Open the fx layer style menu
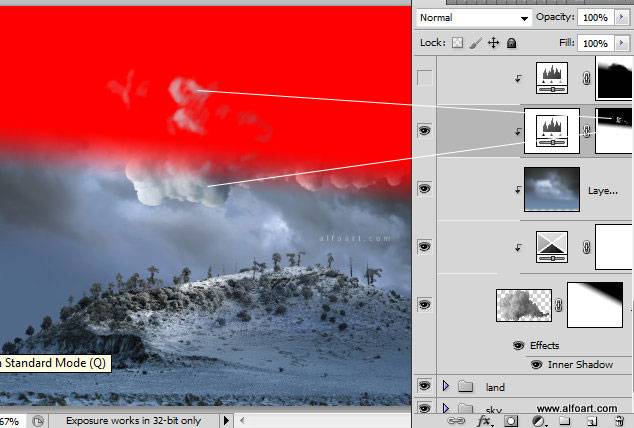This screenshot has width=634, height=428. (x=484, y=421)
